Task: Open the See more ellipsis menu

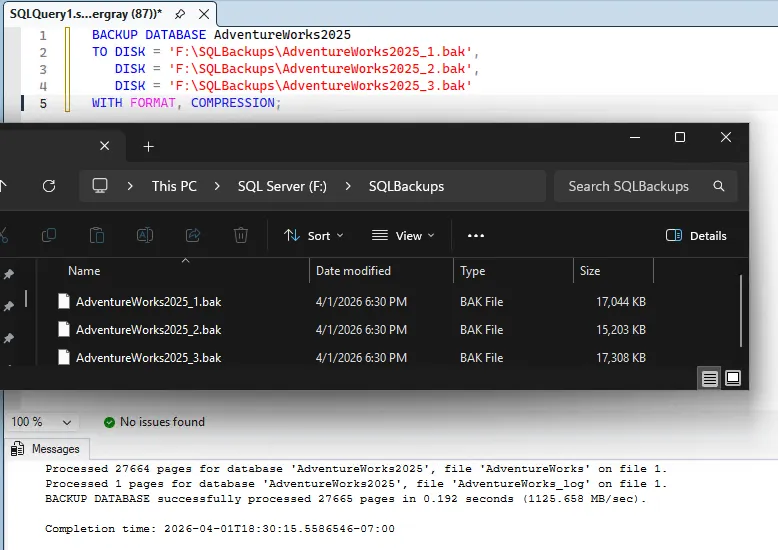Action: (x=475, y=235)
